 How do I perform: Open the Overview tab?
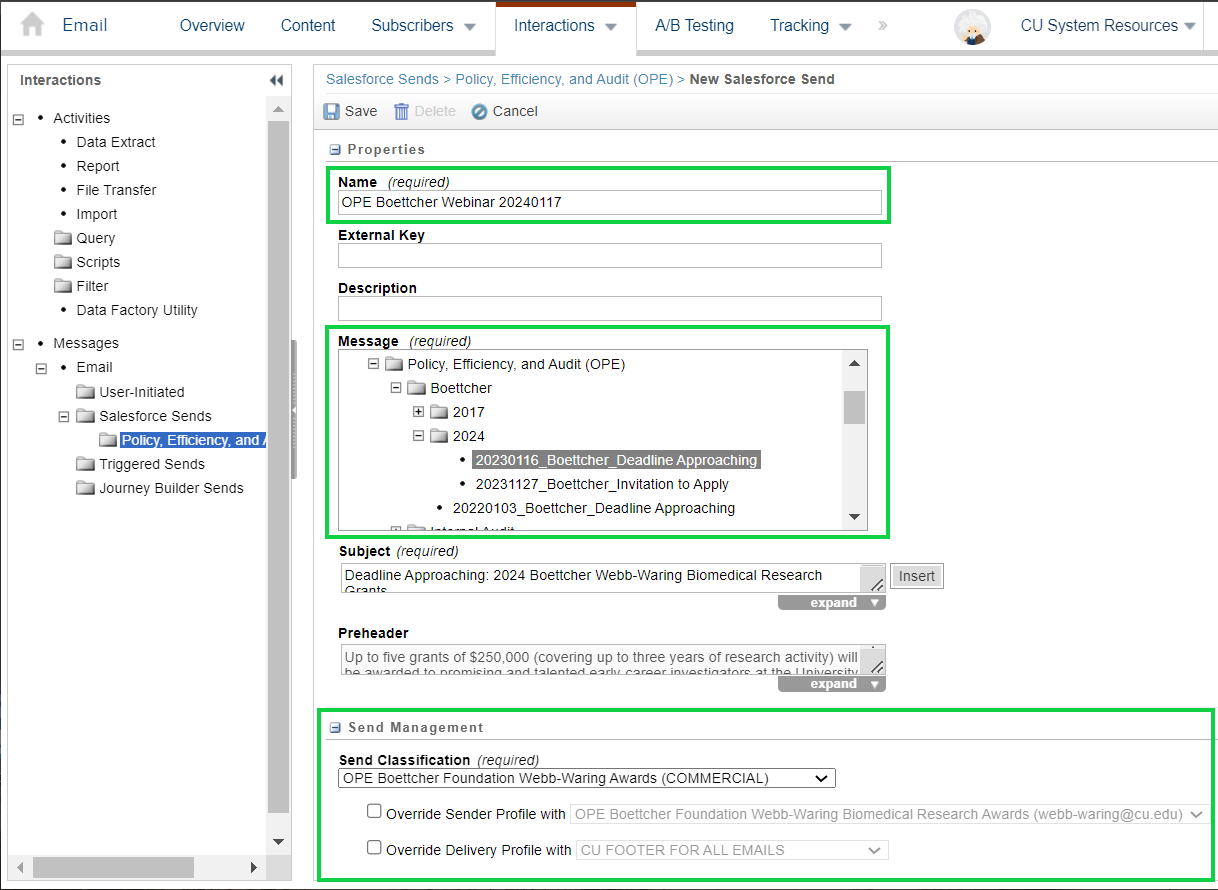pyautogui.click(x=212, y=26)
